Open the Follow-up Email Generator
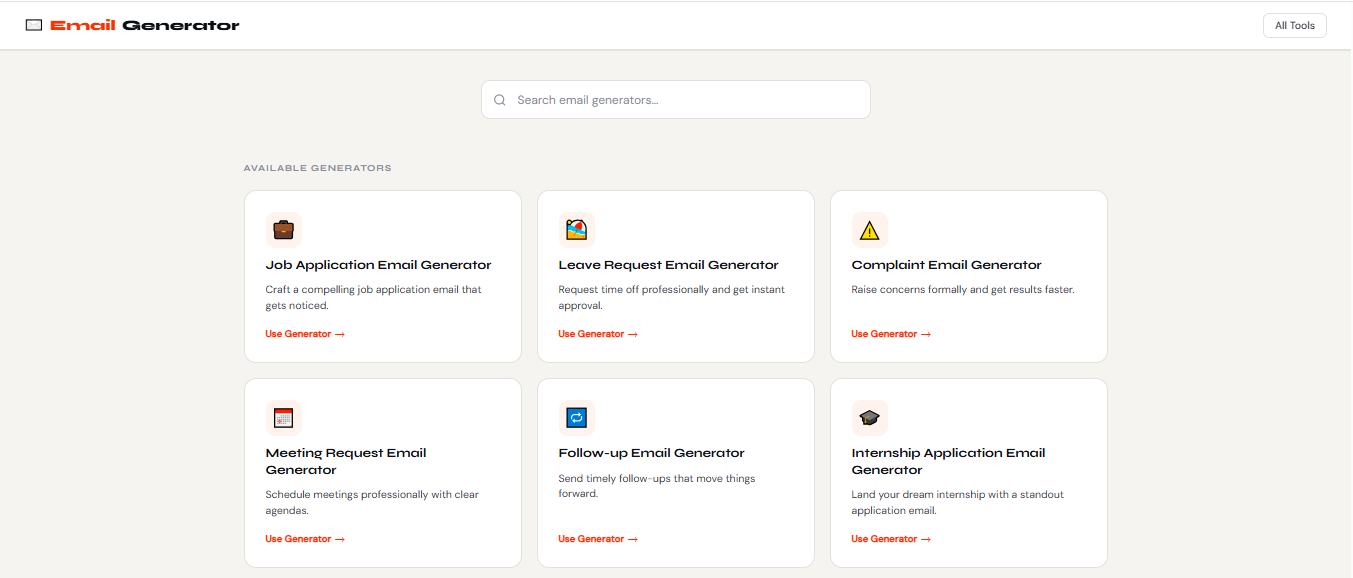The width and height of the screenshot is (1353, 578). click(x=598, y=538)
